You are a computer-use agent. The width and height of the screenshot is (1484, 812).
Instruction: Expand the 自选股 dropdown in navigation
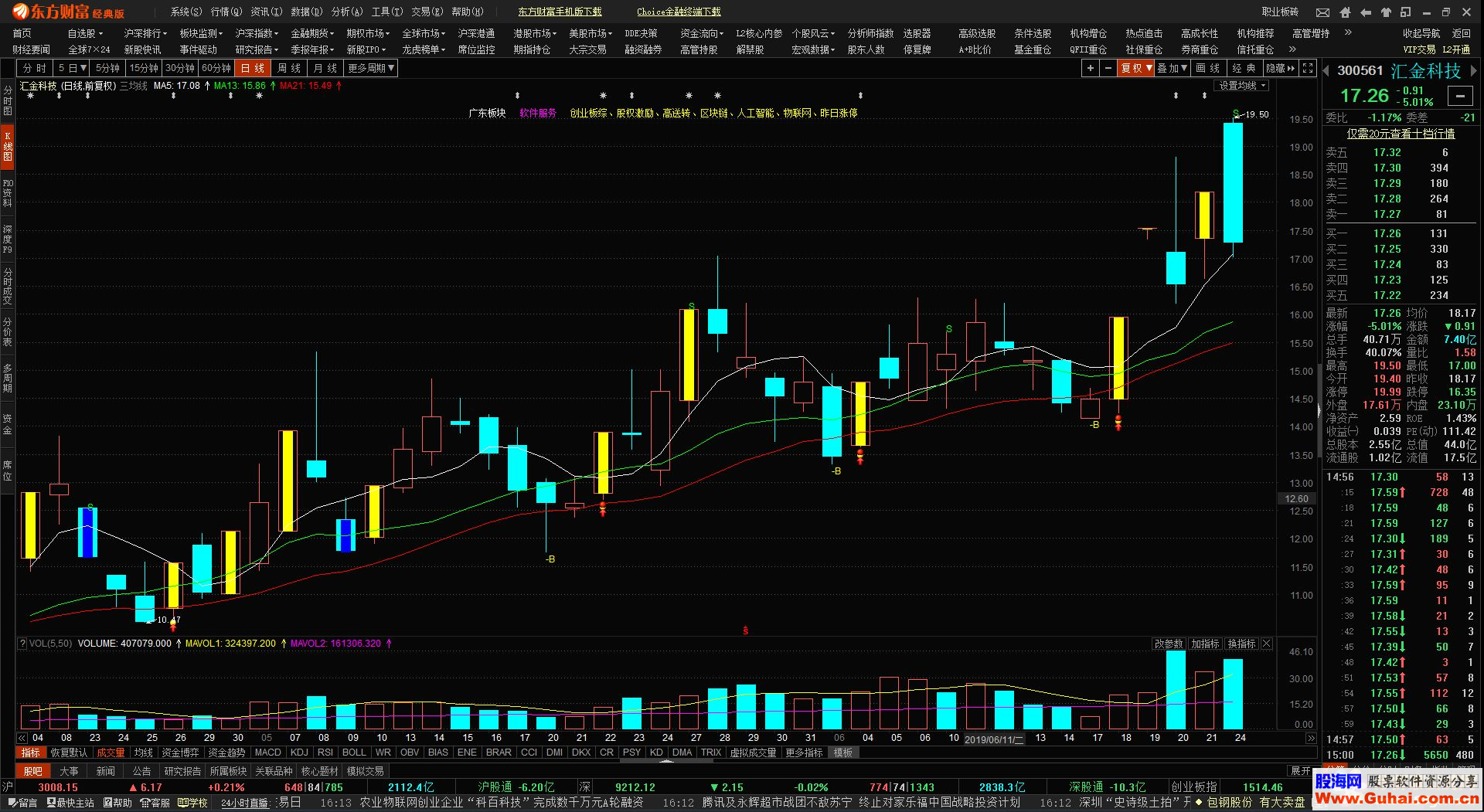pyautogui.click(x=85, y=33)
